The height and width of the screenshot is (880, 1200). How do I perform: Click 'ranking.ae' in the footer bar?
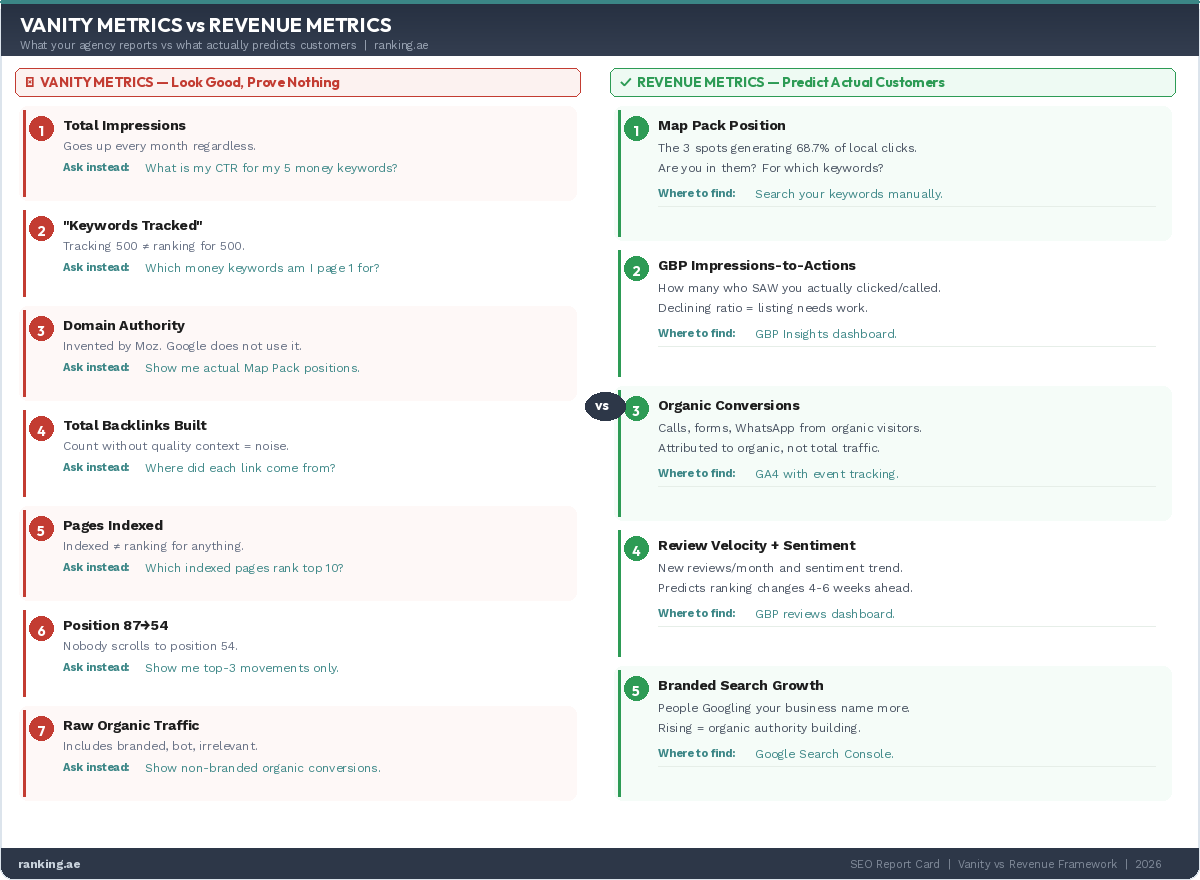[x=49, y=864]
